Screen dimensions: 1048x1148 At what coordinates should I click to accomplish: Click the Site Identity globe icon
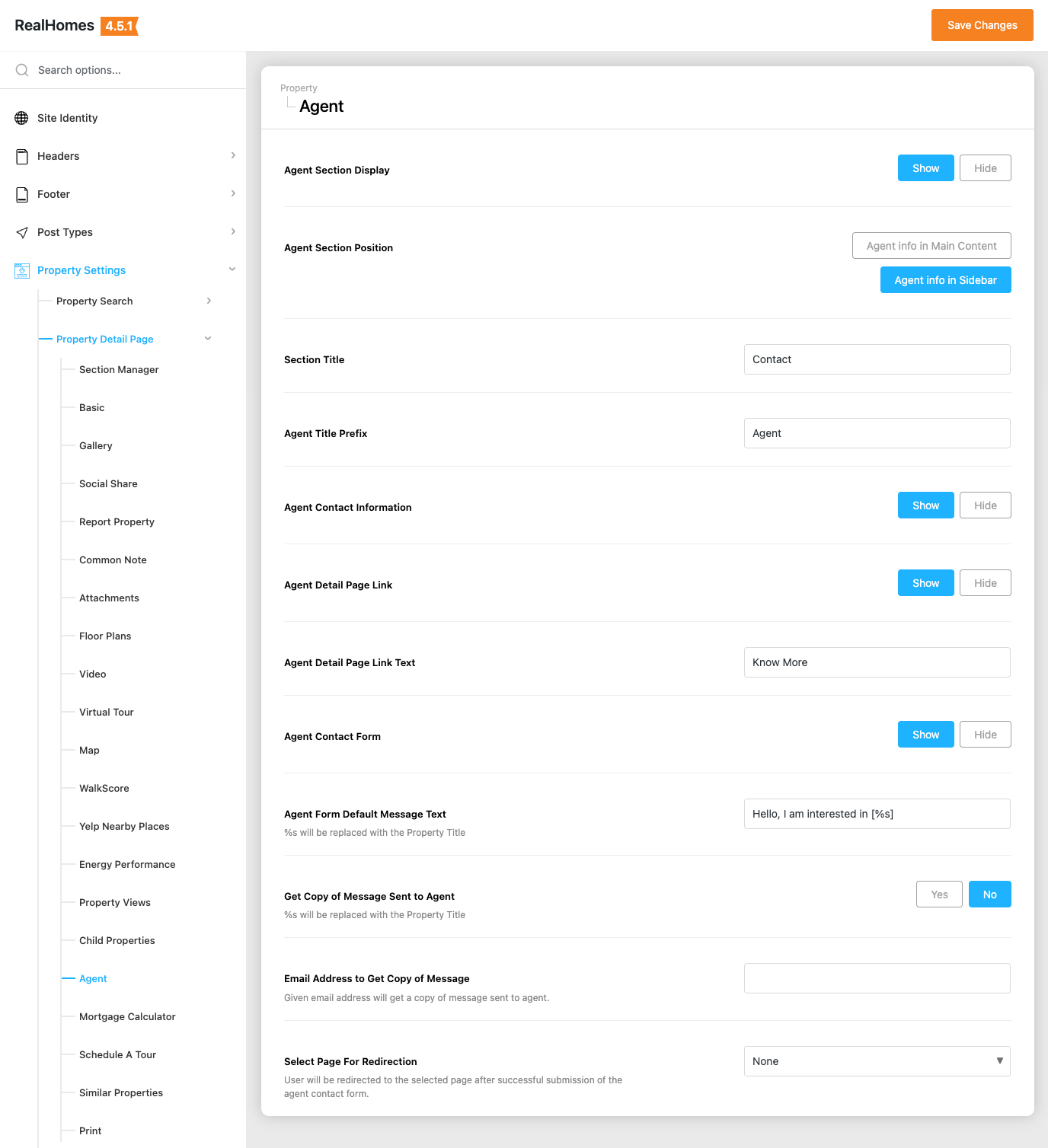pos(22,118)
